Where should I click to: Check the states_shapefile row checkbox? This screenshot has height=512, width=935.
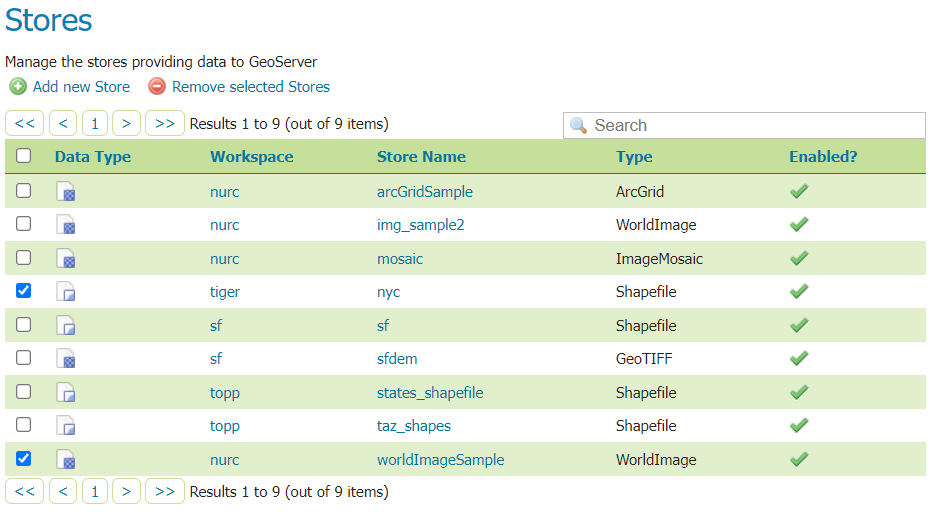click(x=24, y=392)
